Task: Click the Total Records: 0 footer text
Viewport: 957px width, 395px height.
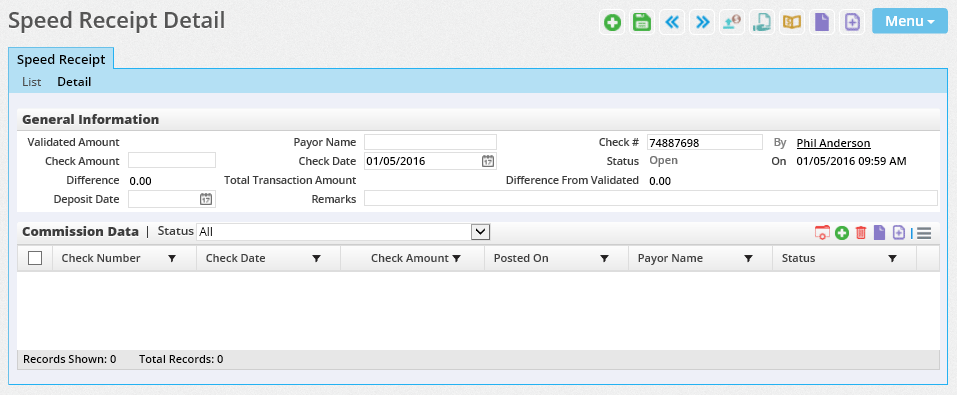Action: [x=181, y=359]
